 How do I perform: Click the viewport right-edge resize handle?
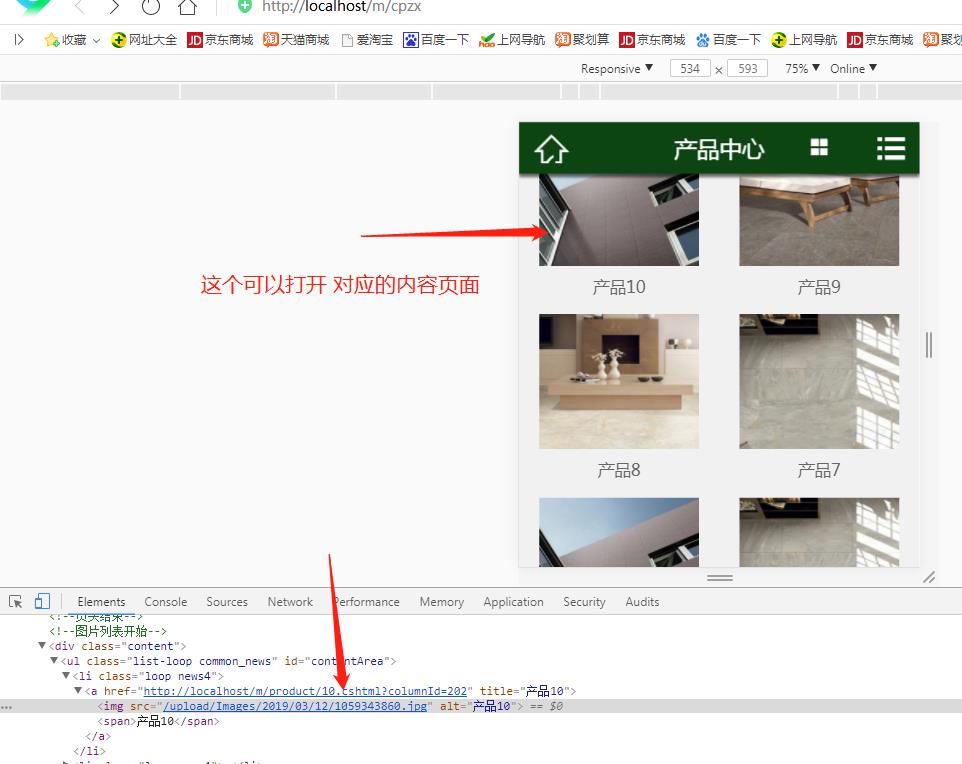tap(929, 345)
